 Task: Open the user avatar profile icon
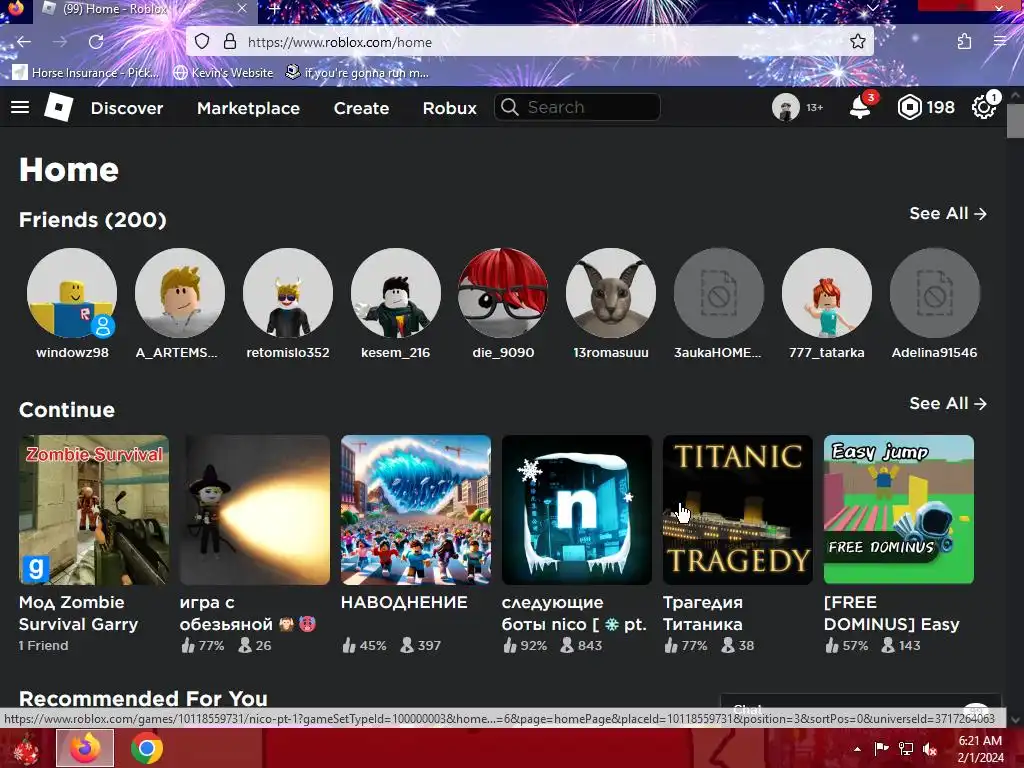coord(786,107)
